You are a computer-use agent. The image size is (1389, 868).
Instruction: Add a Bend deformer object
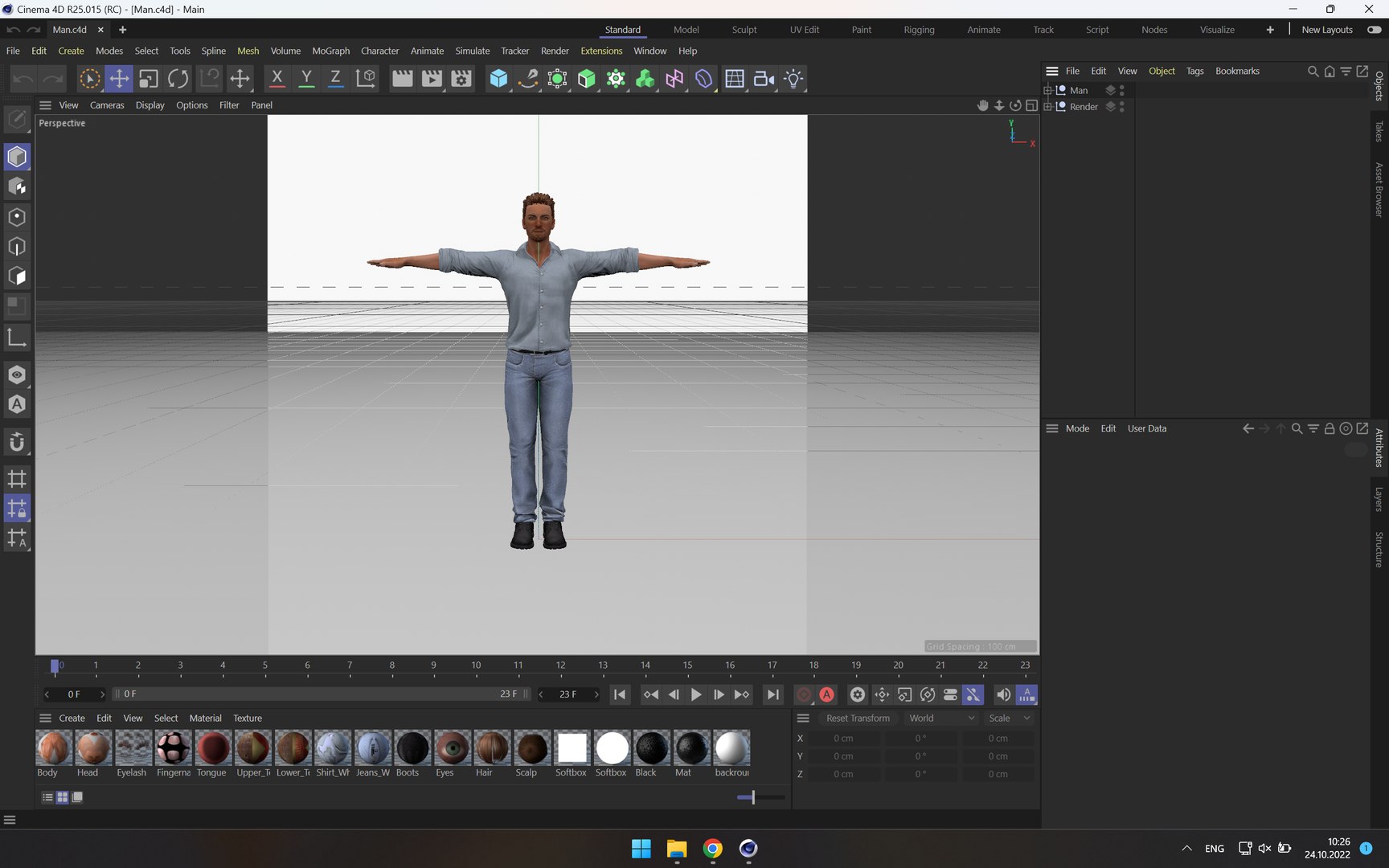click(x=704, y=79)
